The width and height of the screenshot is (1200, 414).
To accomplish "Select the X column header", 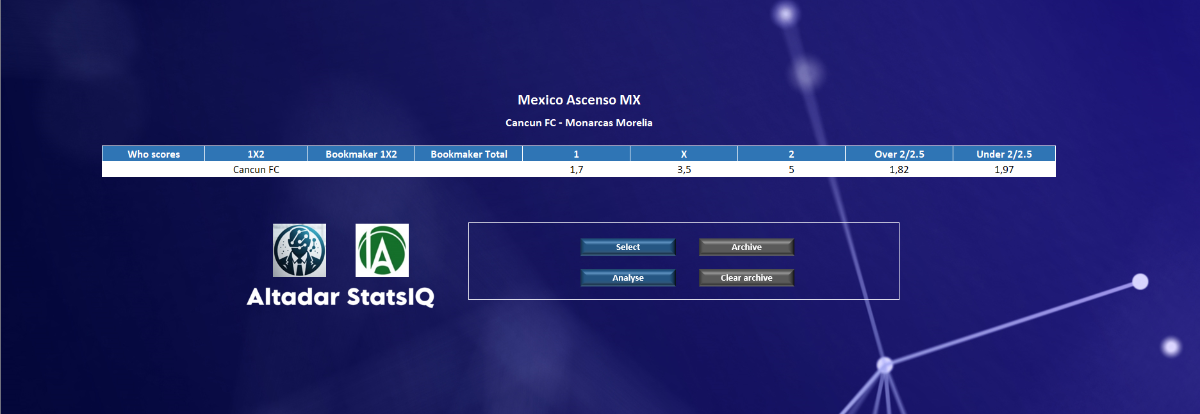I will 684,154.
